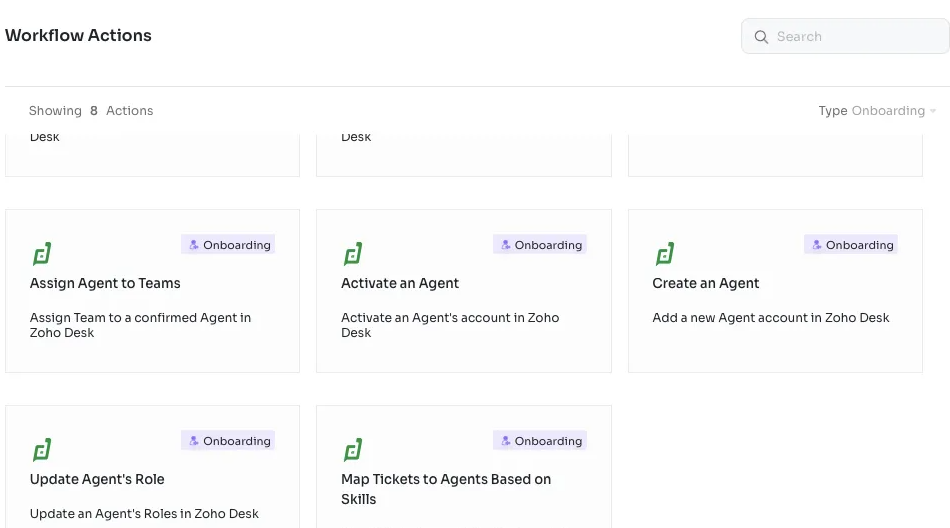
Task: Click Zoho Desk icon on Map Tickets card
Action: (x=353, y=450)
